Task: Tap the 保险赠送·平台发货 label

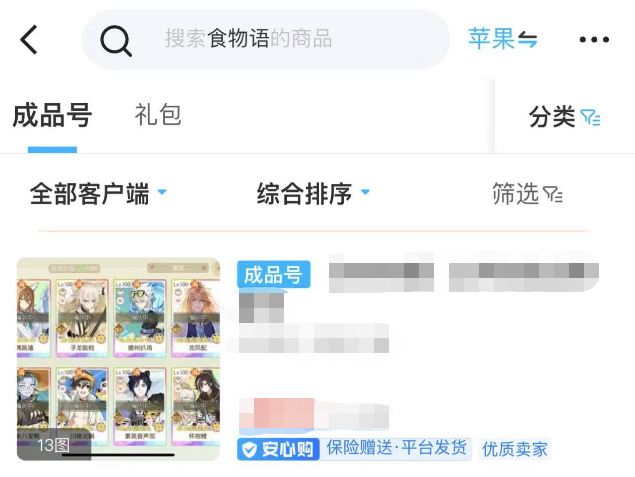Action: click(396, 448)
